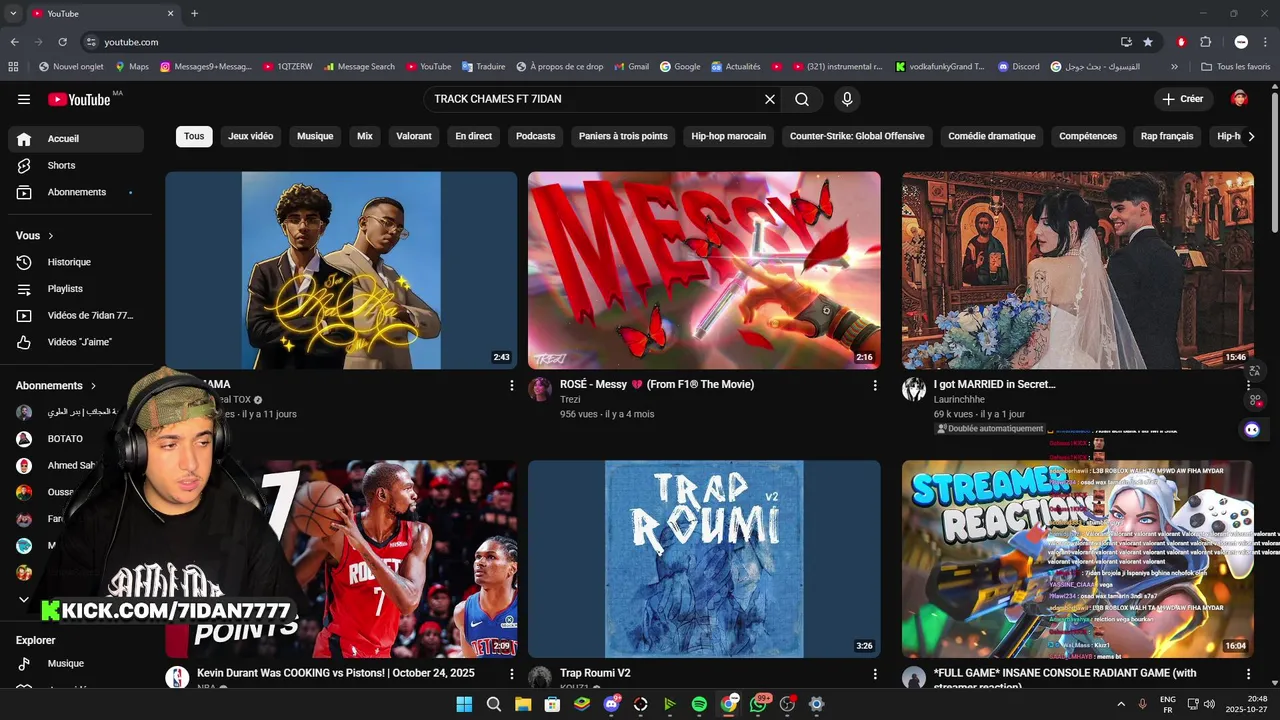The height and width of the screenshot is (720, 1280).
Task: Open more options for Trap Roumi V2
Action: click(x=875, y=674)
